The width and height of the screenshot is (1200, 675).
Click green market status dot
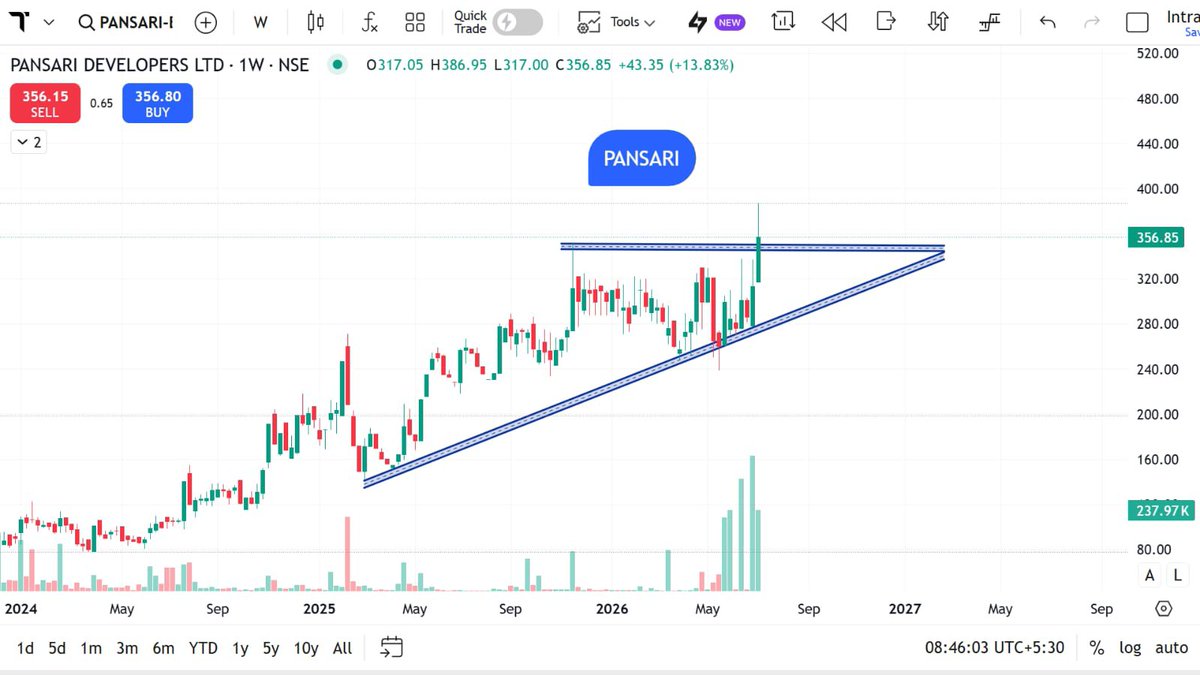[x=338, y=65]
